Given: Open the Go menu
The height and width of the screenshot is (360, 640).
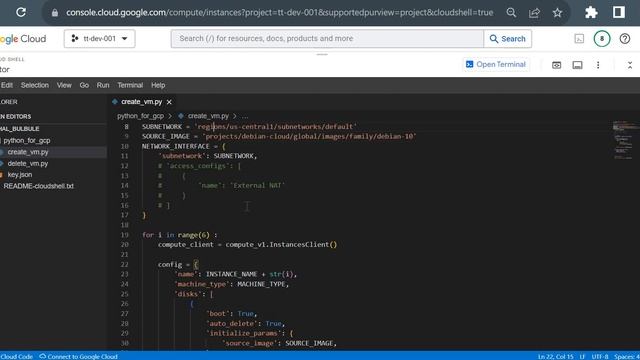Looking at the screenshot, I should tap(84, 85).
